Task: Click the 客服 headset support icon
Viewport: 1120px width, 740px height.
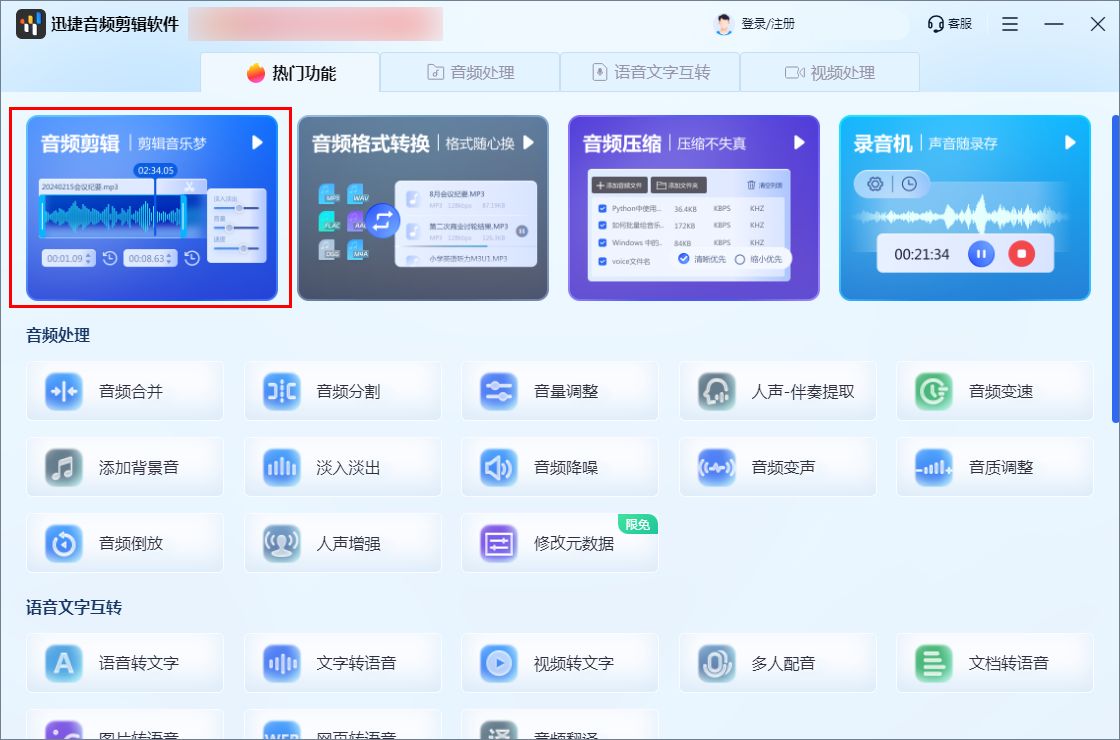Action: 935,24
